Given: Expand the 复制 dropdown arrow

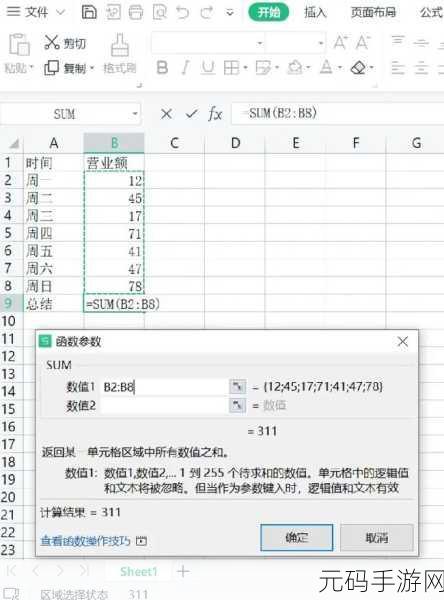Looking at the screenshot, I should [92, 69].
